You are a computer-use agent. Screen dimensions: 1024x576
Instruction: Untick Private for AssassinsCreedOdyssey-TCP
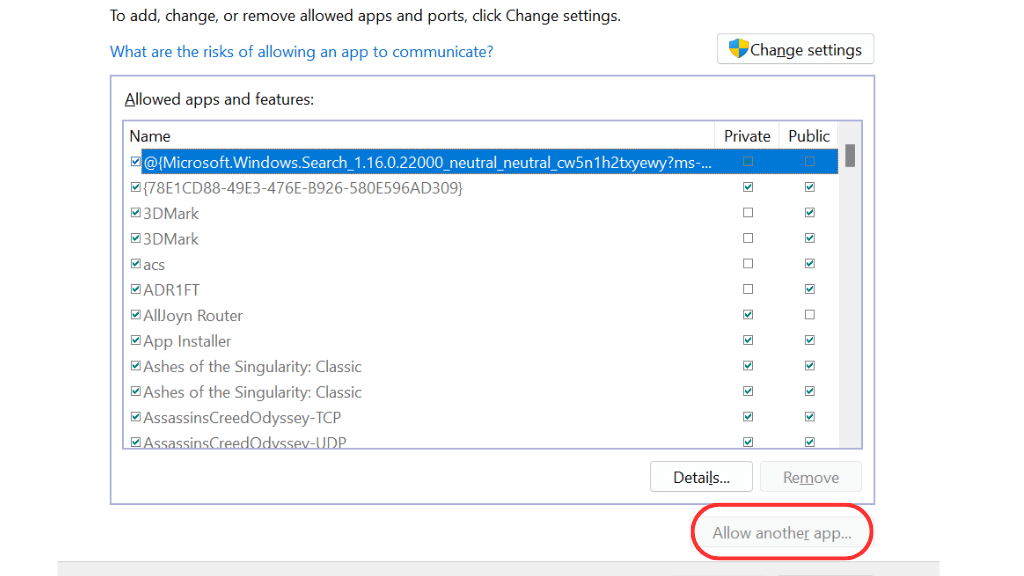point(748,417)
